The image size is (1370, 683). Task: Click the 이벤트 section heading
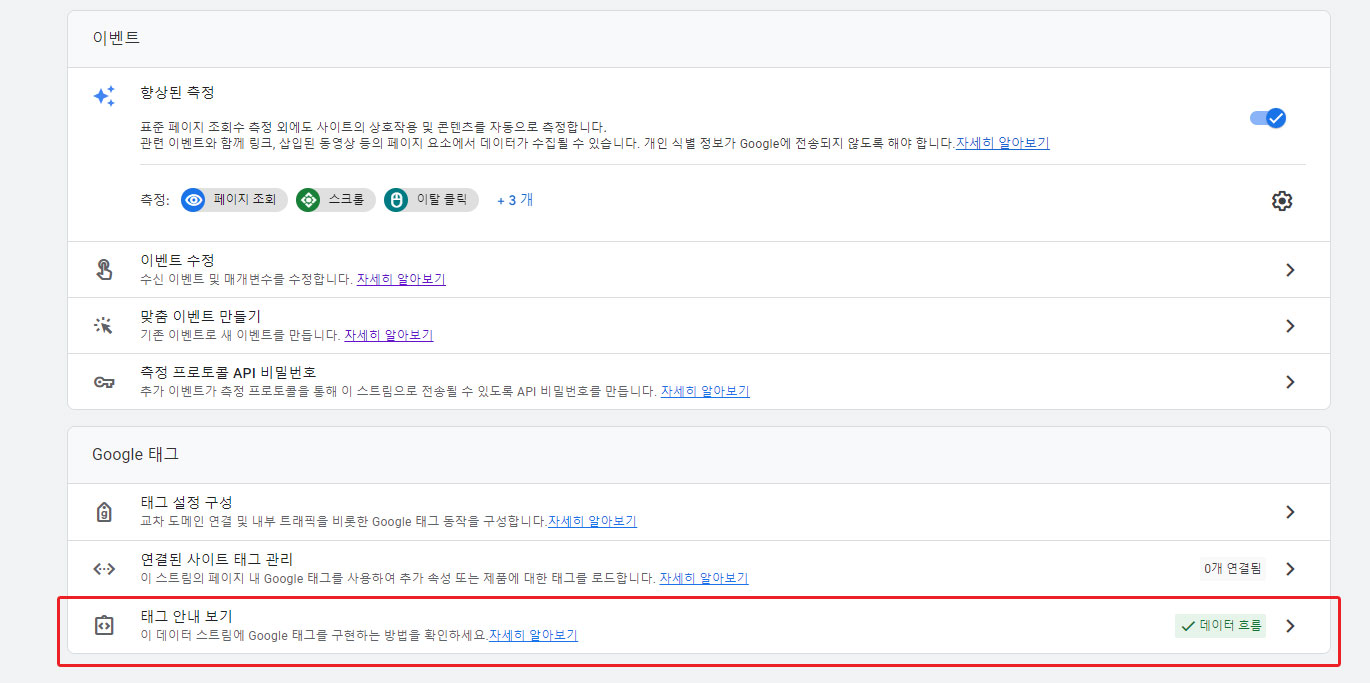[x=116, y=39]
